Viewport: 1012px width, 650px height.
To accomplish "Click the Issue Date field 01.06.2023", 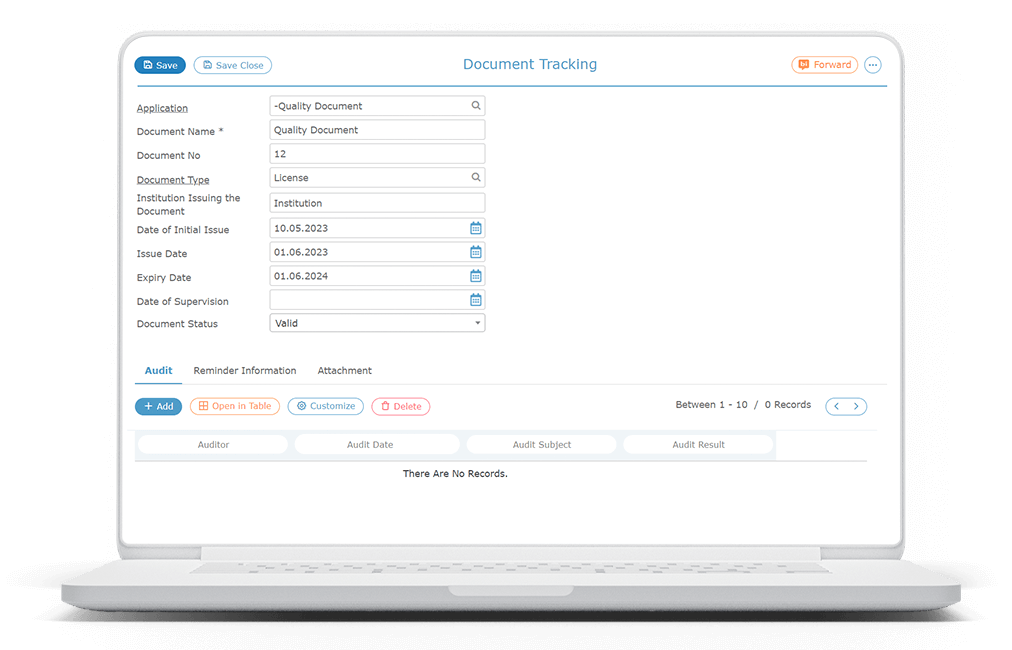I will tap(377, 252).
